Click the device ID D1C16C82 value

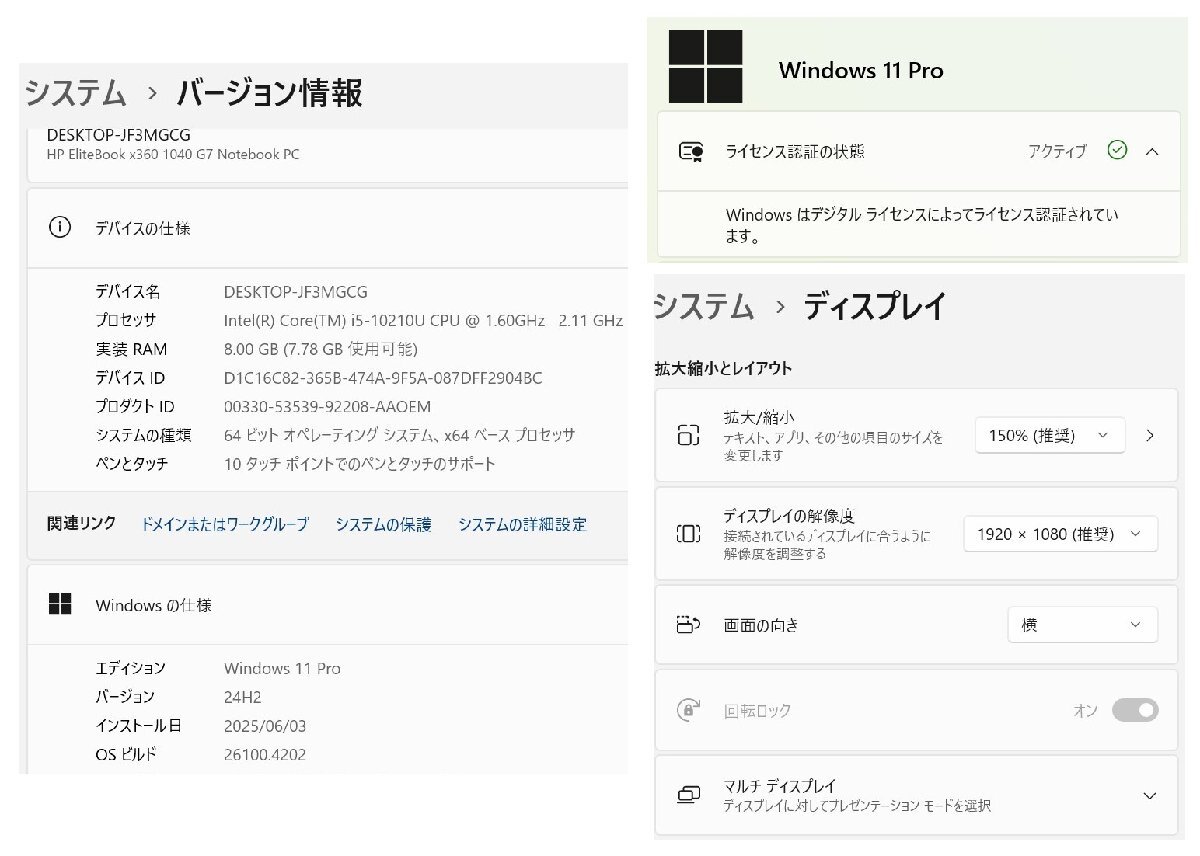click(x=383, y=378)
